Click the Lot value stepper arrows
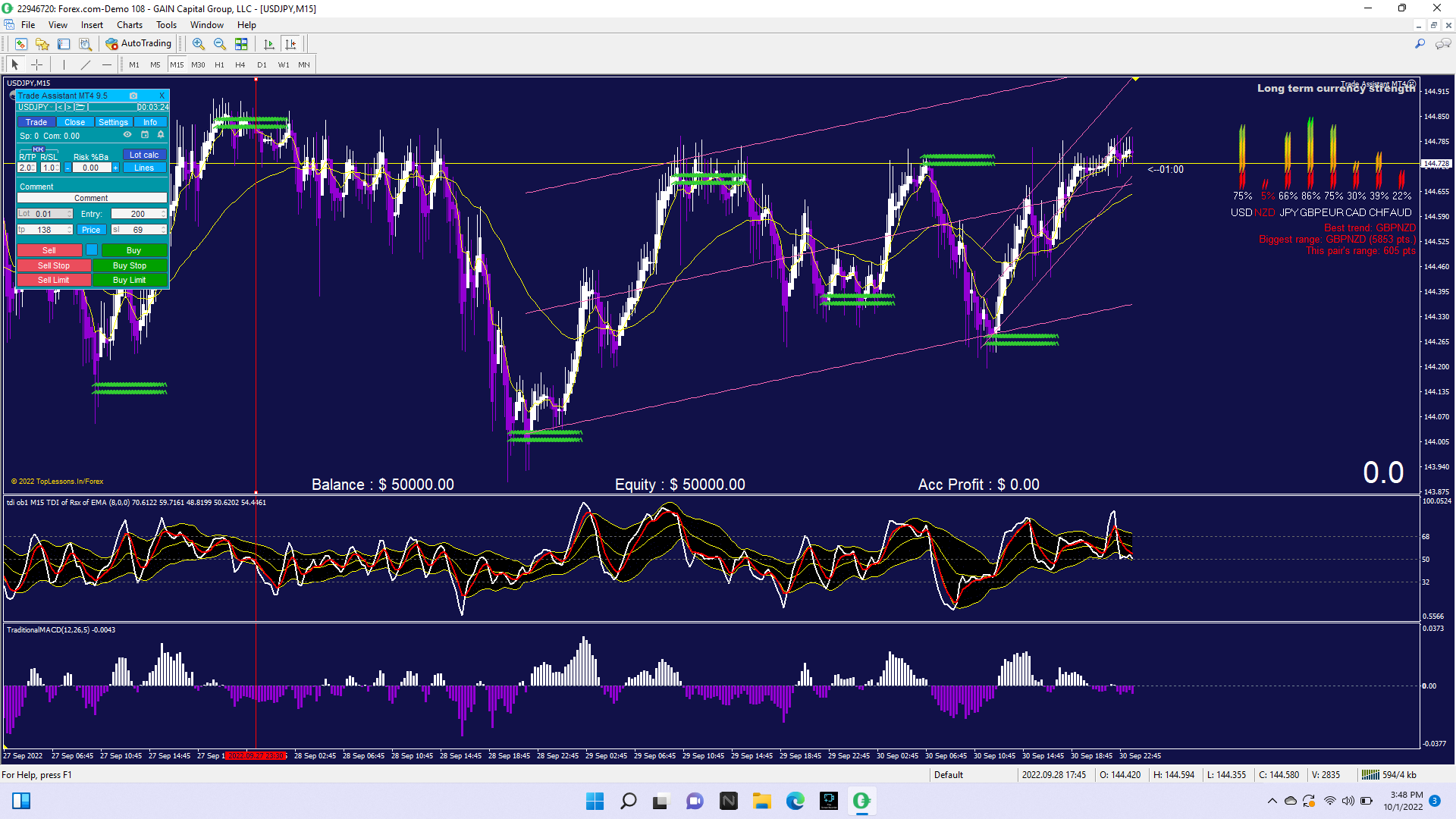 pos(70,214)
